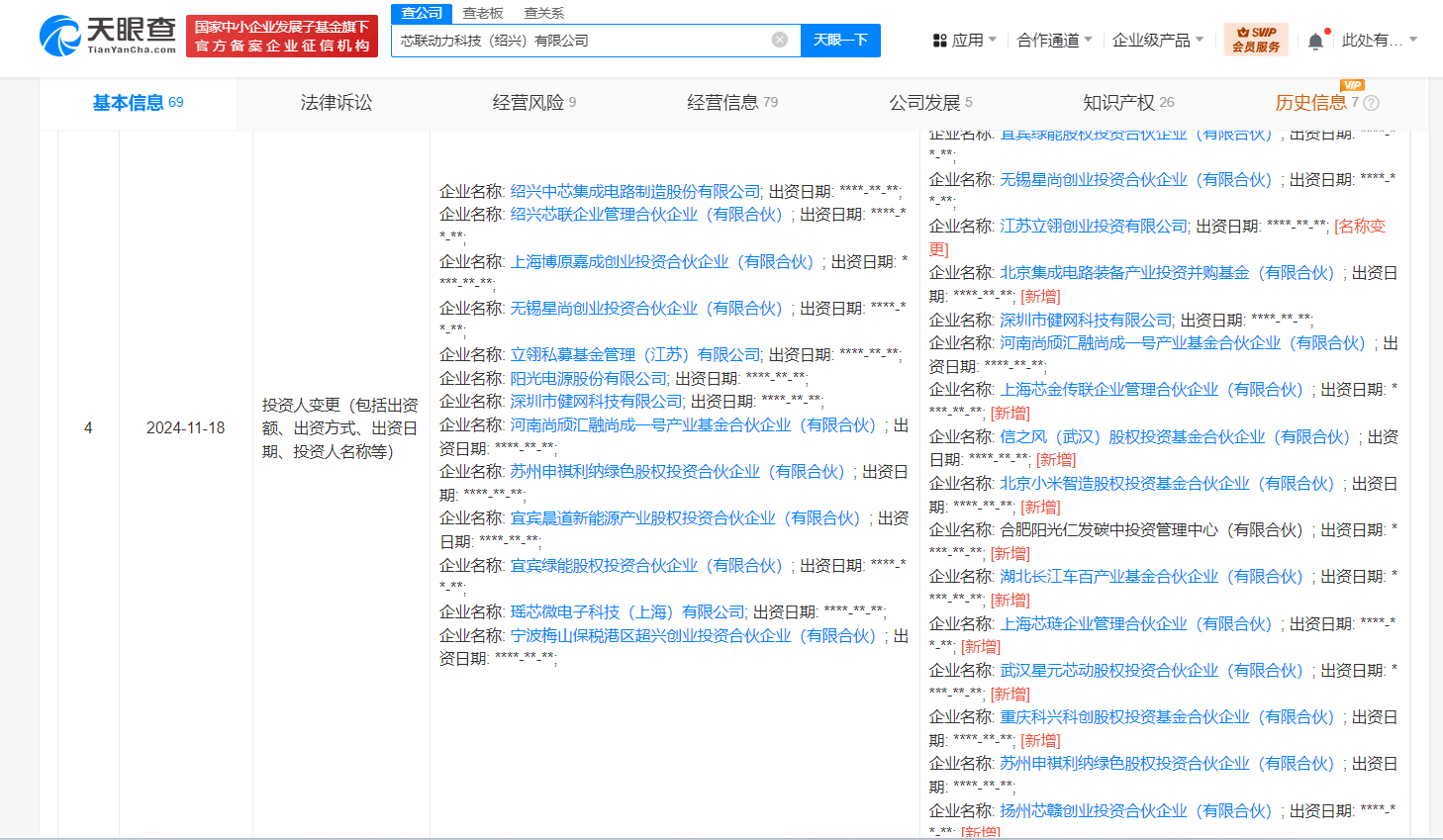1443x840 pixels.
Task: Open 扬州芯赣创业投资合伙企业 link
Action: (x=1140, y=811)
